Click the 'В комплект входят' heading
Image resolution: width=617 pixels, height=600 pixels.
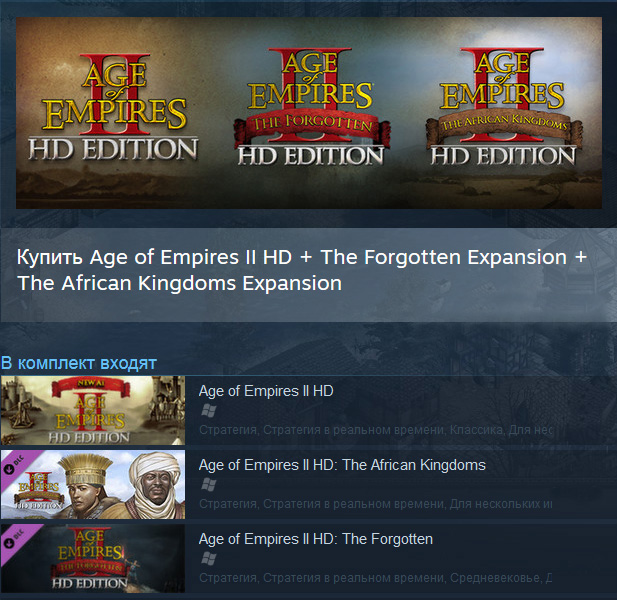tap(79, 363)
